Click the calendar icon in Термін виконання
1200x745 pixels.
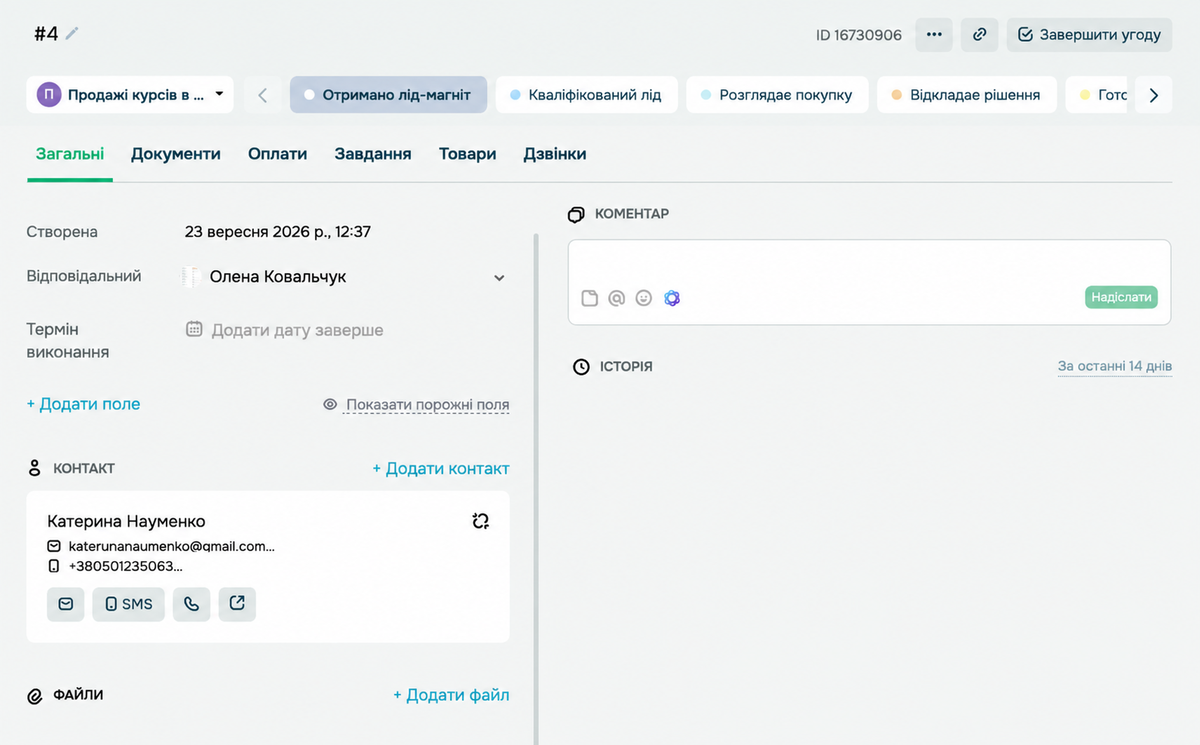(x=194, y=329)
